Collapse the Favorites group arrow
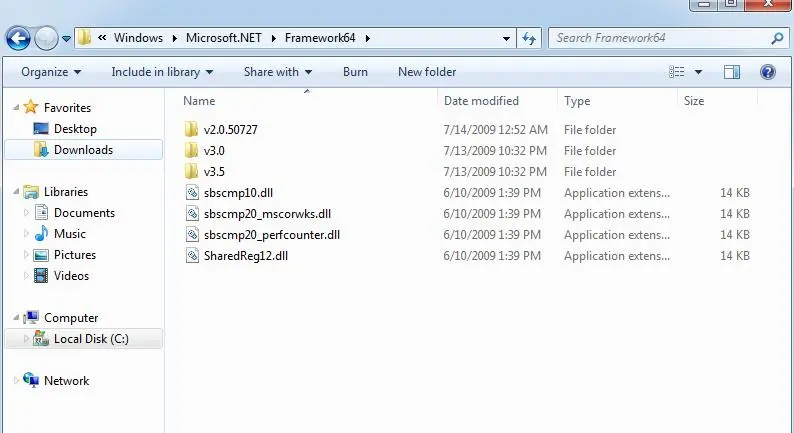This screenshot has height=433, width=794. (x=16, y=107)
